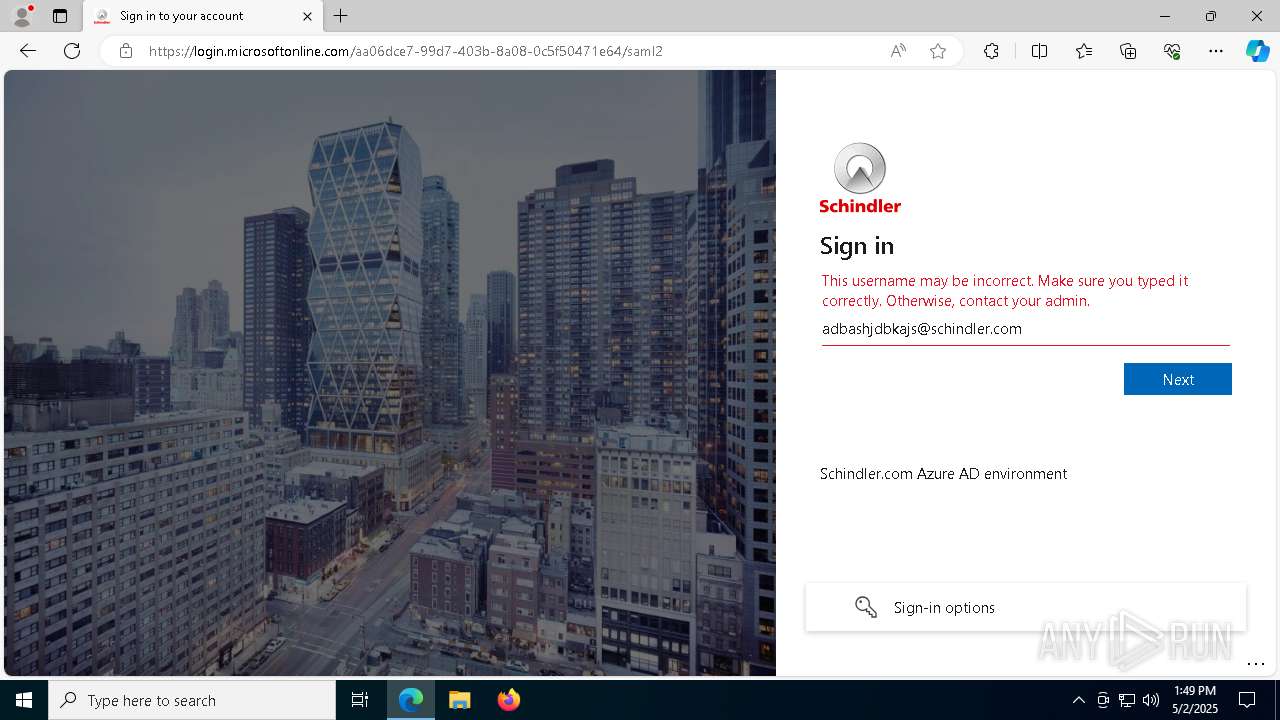Click the network tray icon

pyautogui.click(x=1127, y=700)
